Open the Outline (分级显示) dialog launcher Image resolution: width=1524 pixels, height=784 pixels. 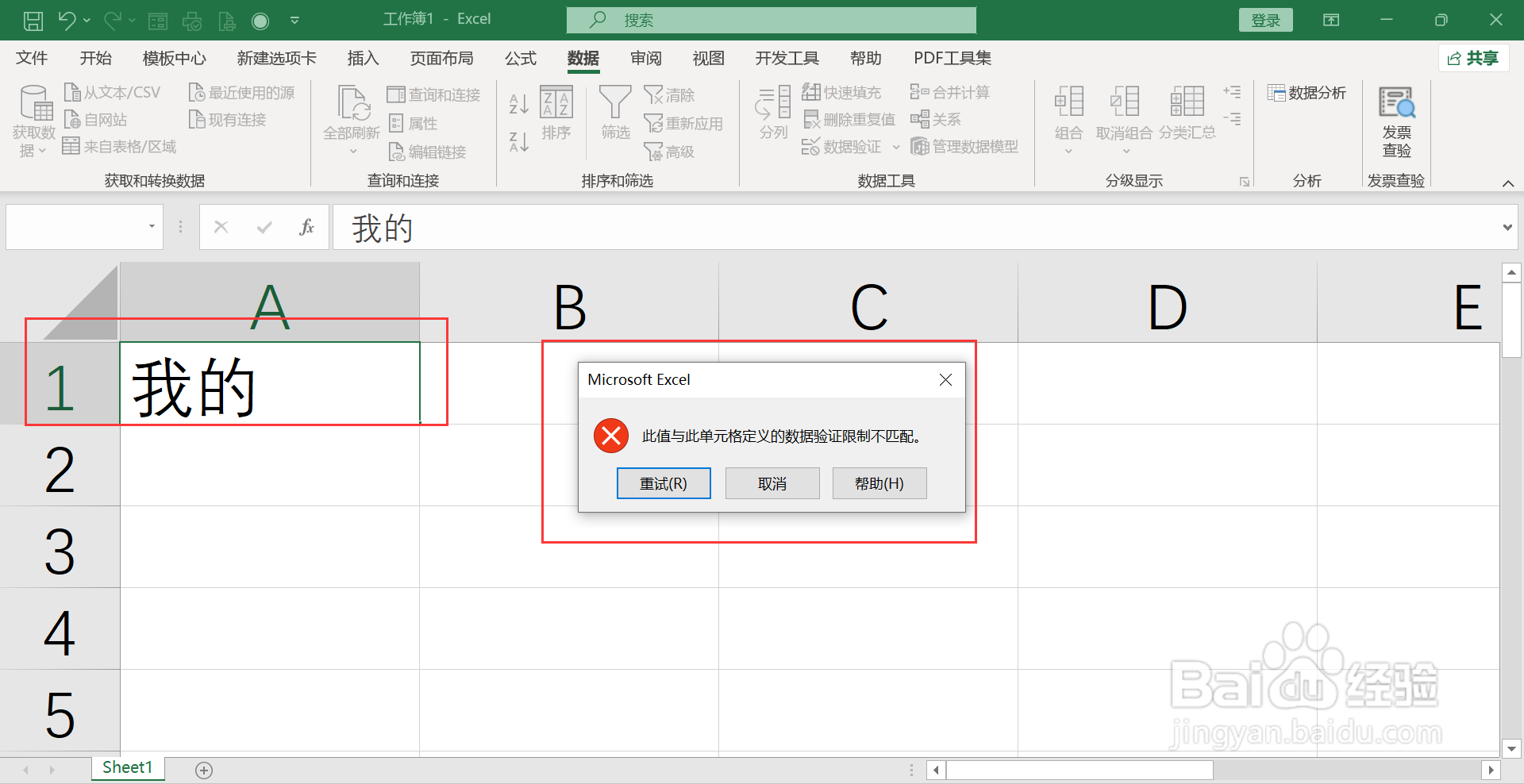pos(1245,182)
